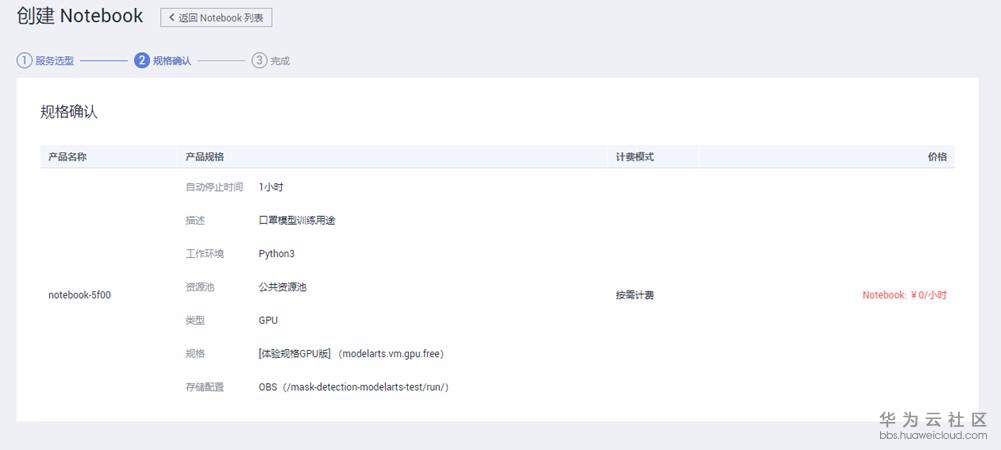This screenshot has height=450, width=1001.
Task: Click the 价格 column header
Action: (937, 157)
